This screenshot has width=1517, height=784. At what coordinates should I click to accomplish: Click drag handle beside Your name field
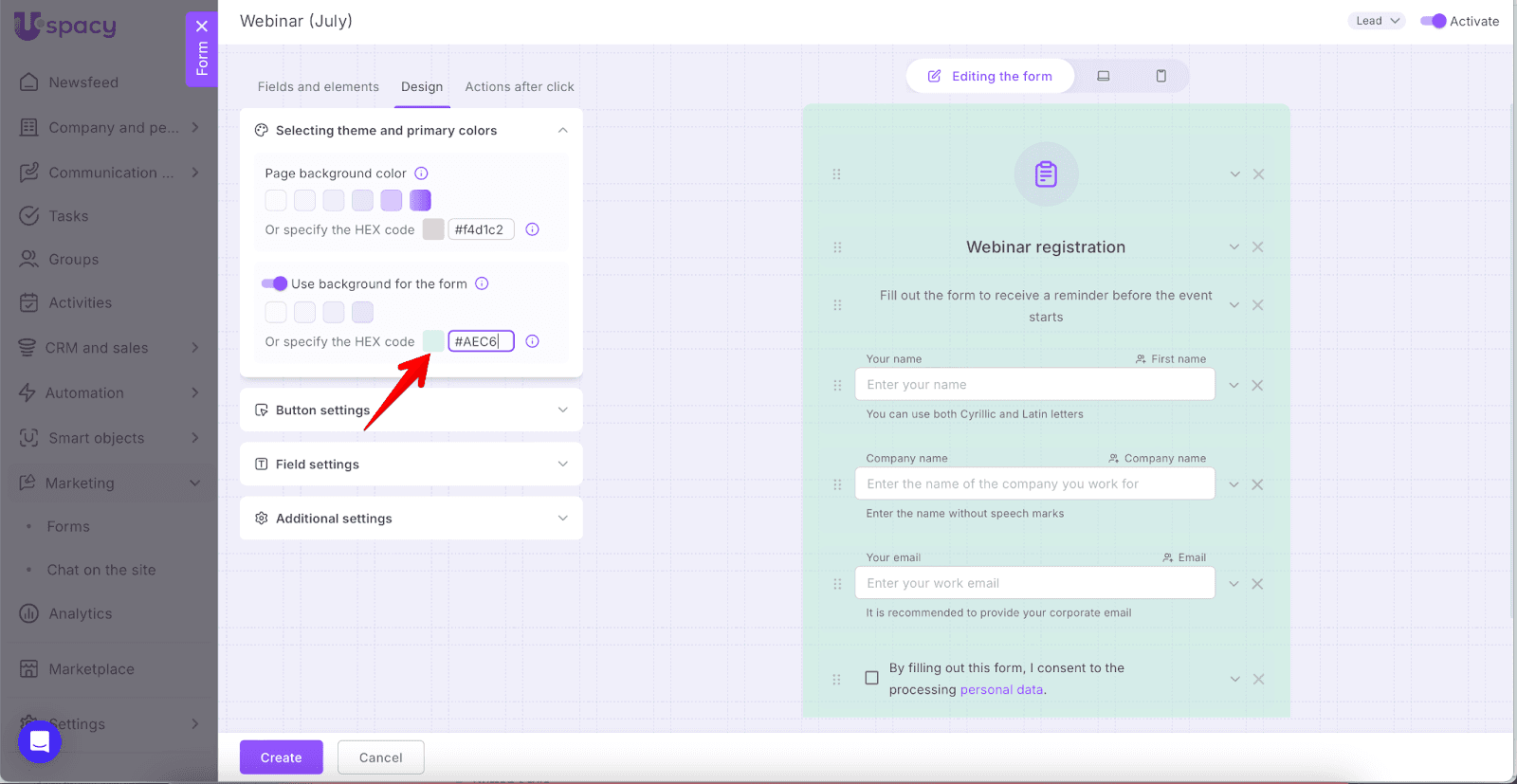(837, 386)
